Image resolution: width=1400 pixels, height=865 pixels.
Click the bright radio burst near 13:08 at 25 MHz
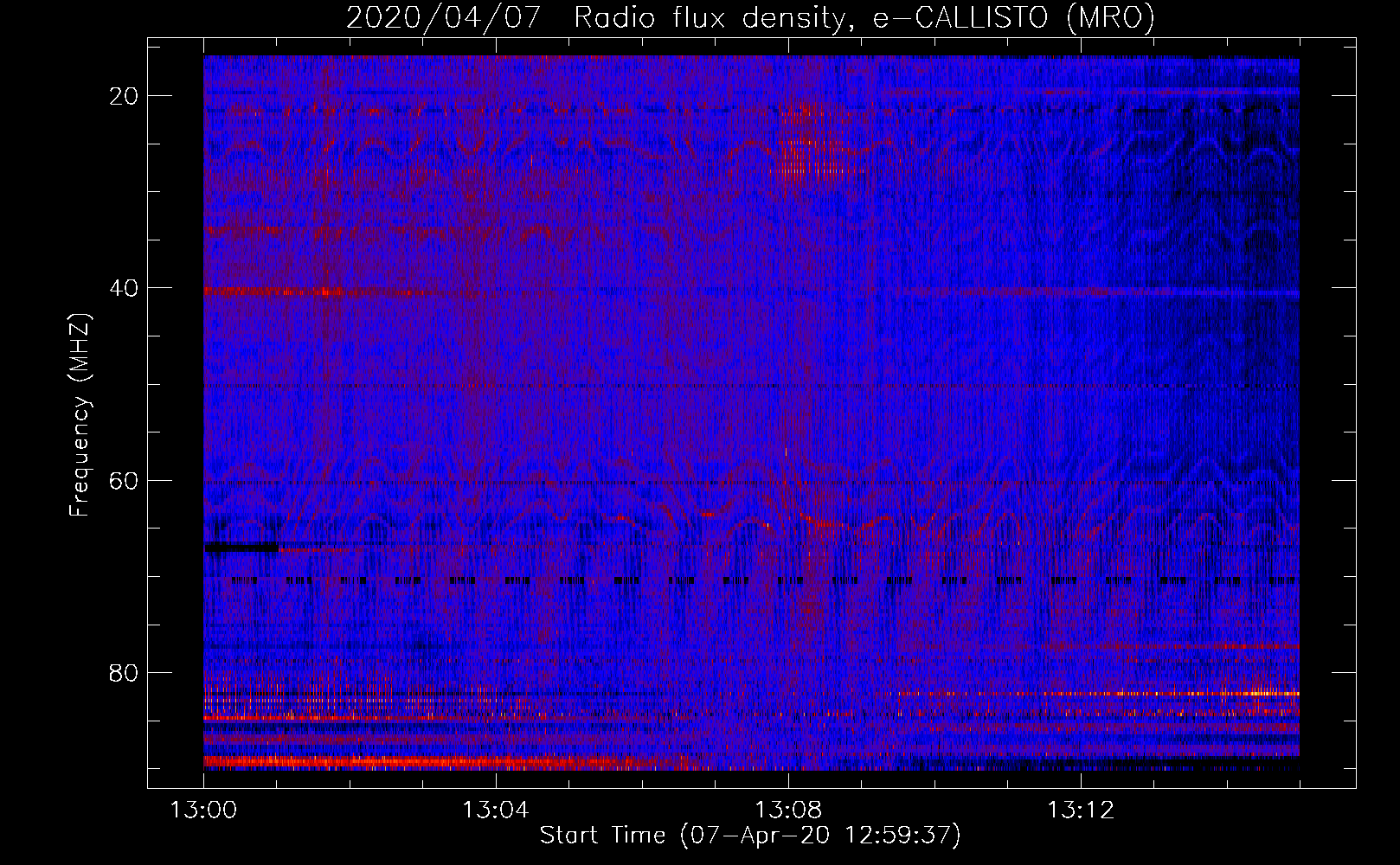(813, 143)
